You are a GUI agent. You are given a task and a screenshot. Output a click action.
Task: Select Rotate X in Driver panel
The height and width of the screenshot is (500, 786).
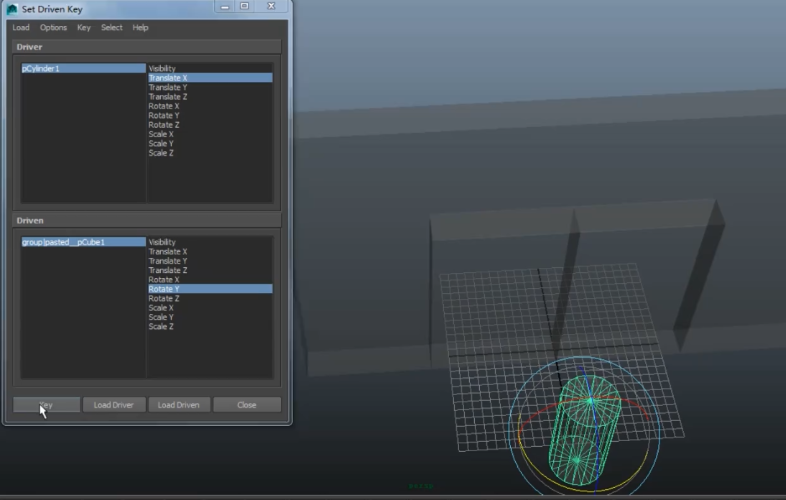[210, 106]
